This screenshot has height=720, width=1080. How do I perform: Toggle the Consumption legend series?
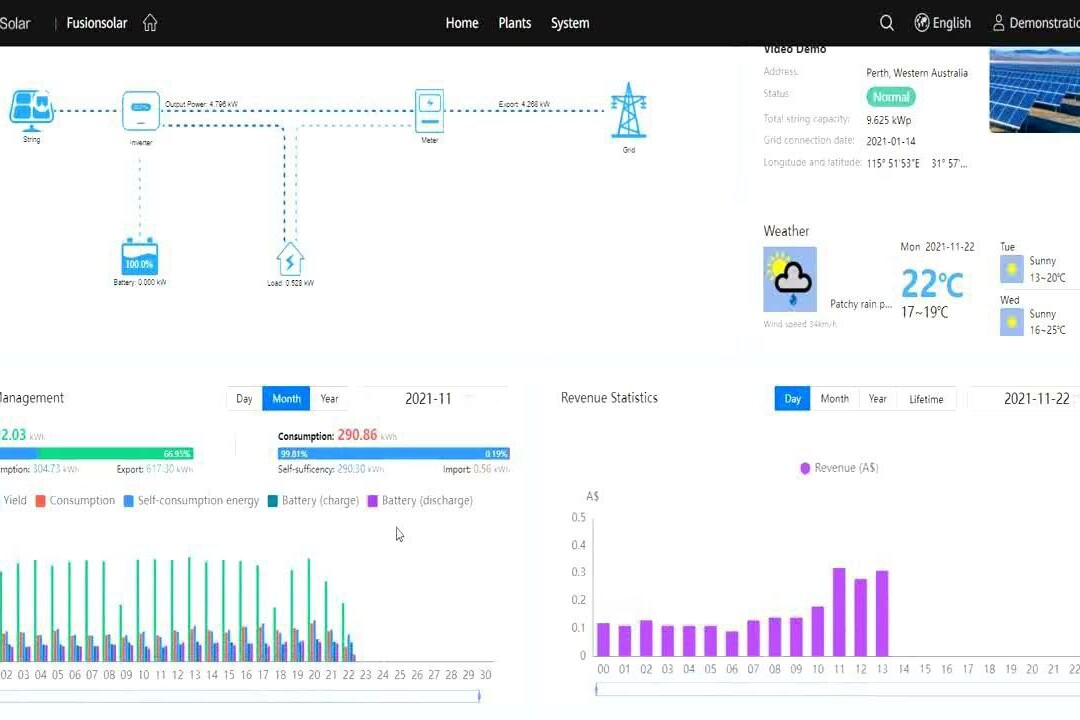pos(75,501)
